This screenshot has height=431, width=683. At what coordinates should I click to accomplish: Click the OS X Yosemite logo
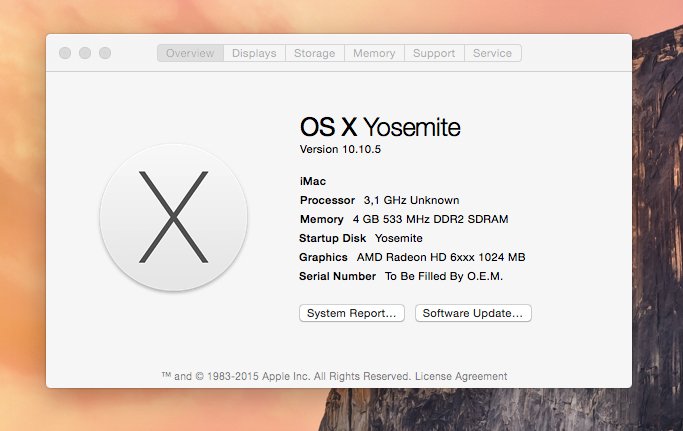tap(173, 217)
